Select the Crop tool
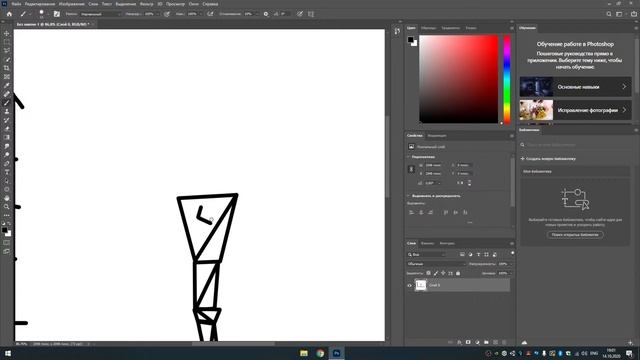 coord(7,68)
